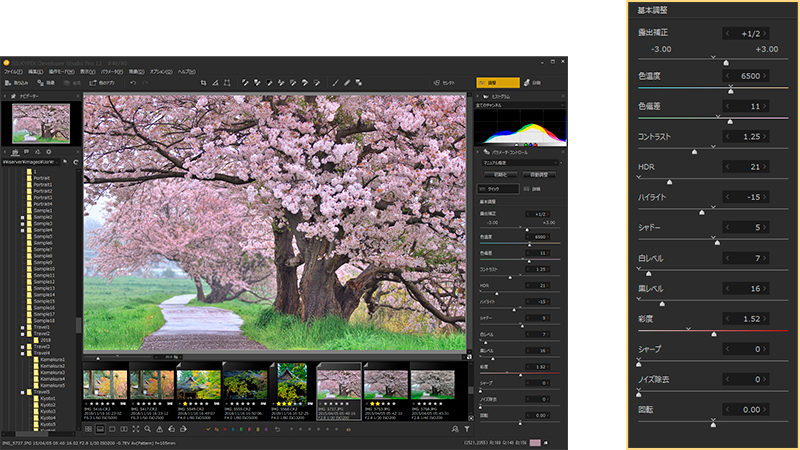The width and height of the screenshot is (800, 450).
Task: Click the parent folder icon beside path
Action: pos(65,162)
